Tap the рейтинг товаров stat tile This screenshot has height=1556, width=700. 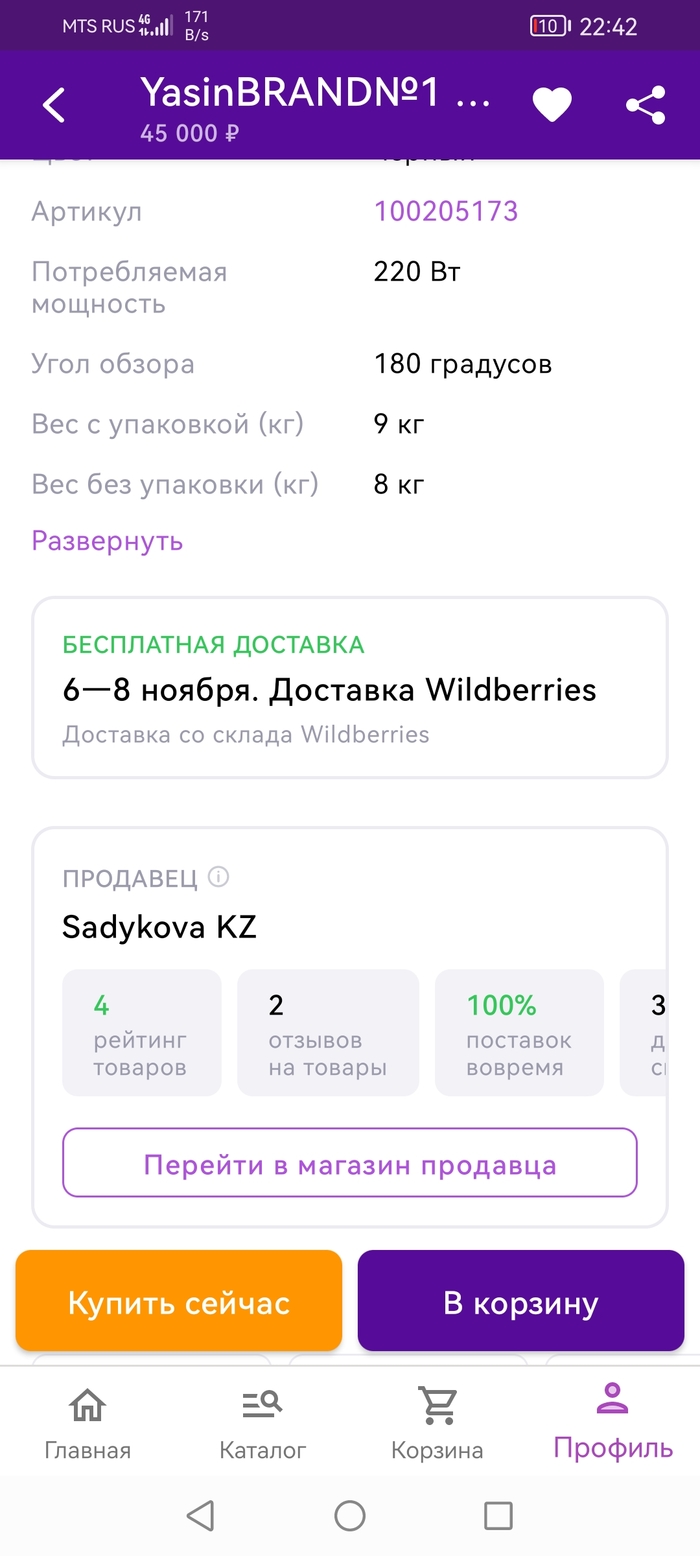(x=141, y=1032)
